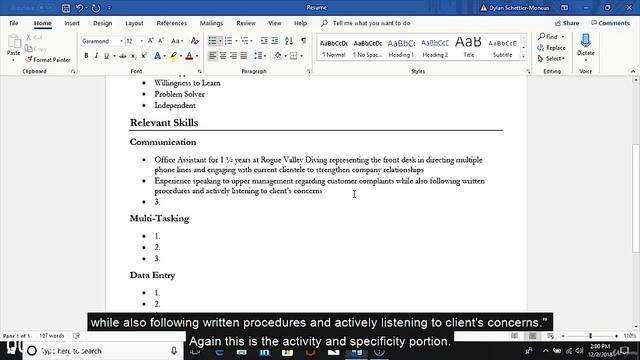Viewport: 640px width, 360px height.
Task: Increase font size with Grow Font
Action: (x=151, y=41)
